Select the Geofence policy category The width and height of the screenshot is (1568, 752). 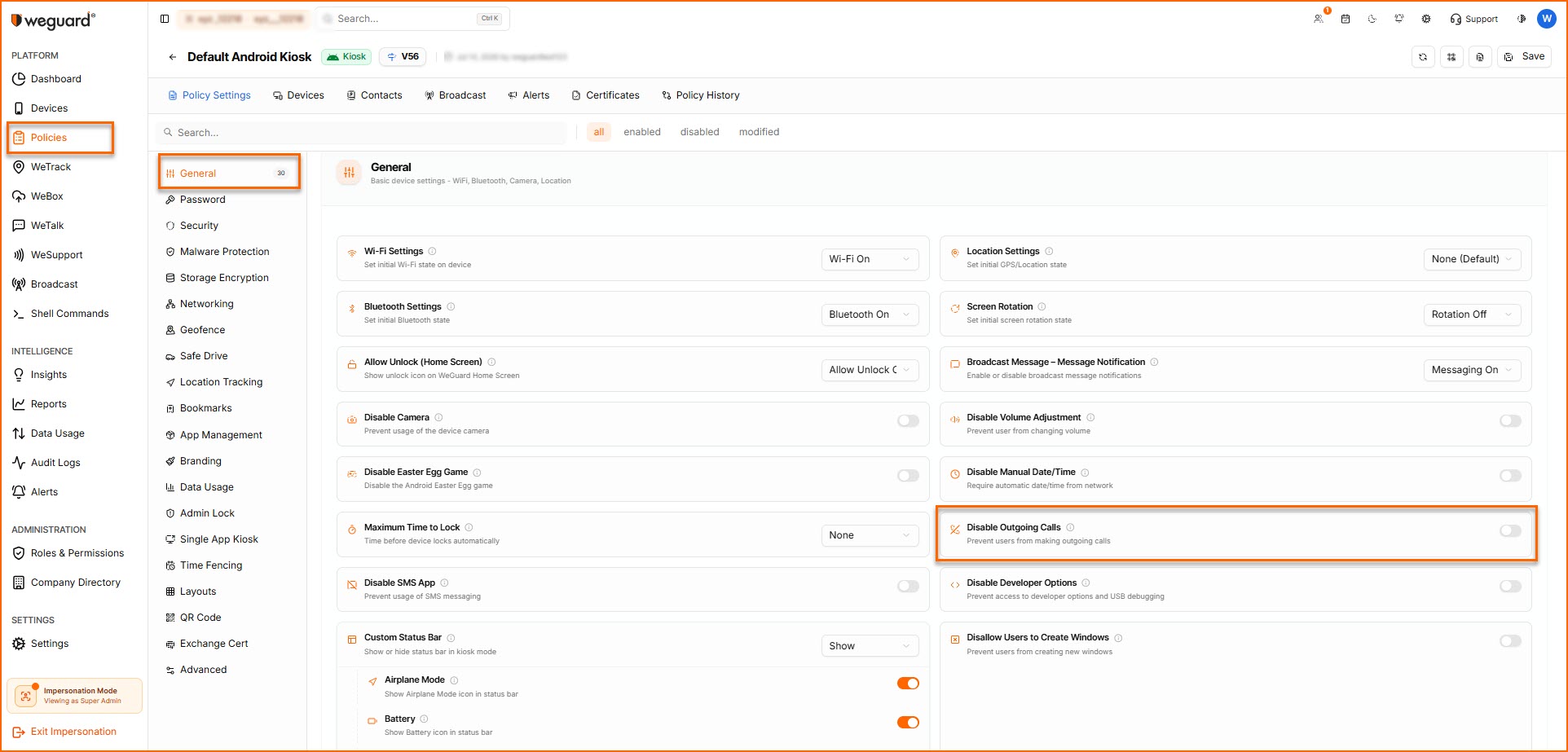(203, 330)
